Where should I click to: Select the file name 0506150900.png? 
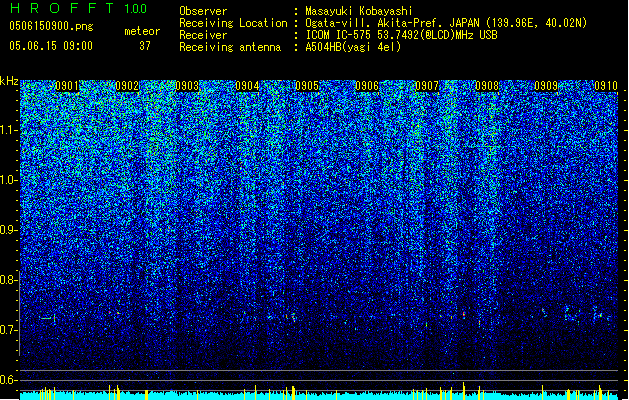coord(51,27)
